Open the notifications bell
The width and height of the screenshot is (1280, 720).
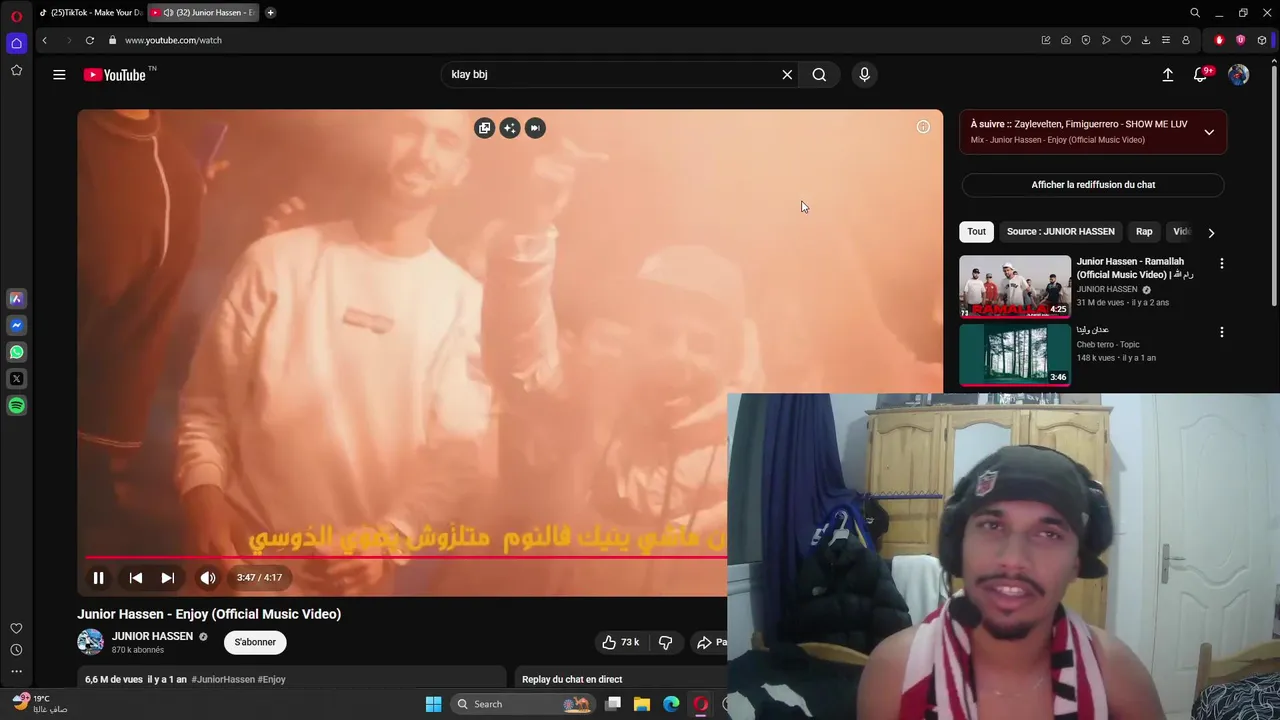coord(1201,75)
